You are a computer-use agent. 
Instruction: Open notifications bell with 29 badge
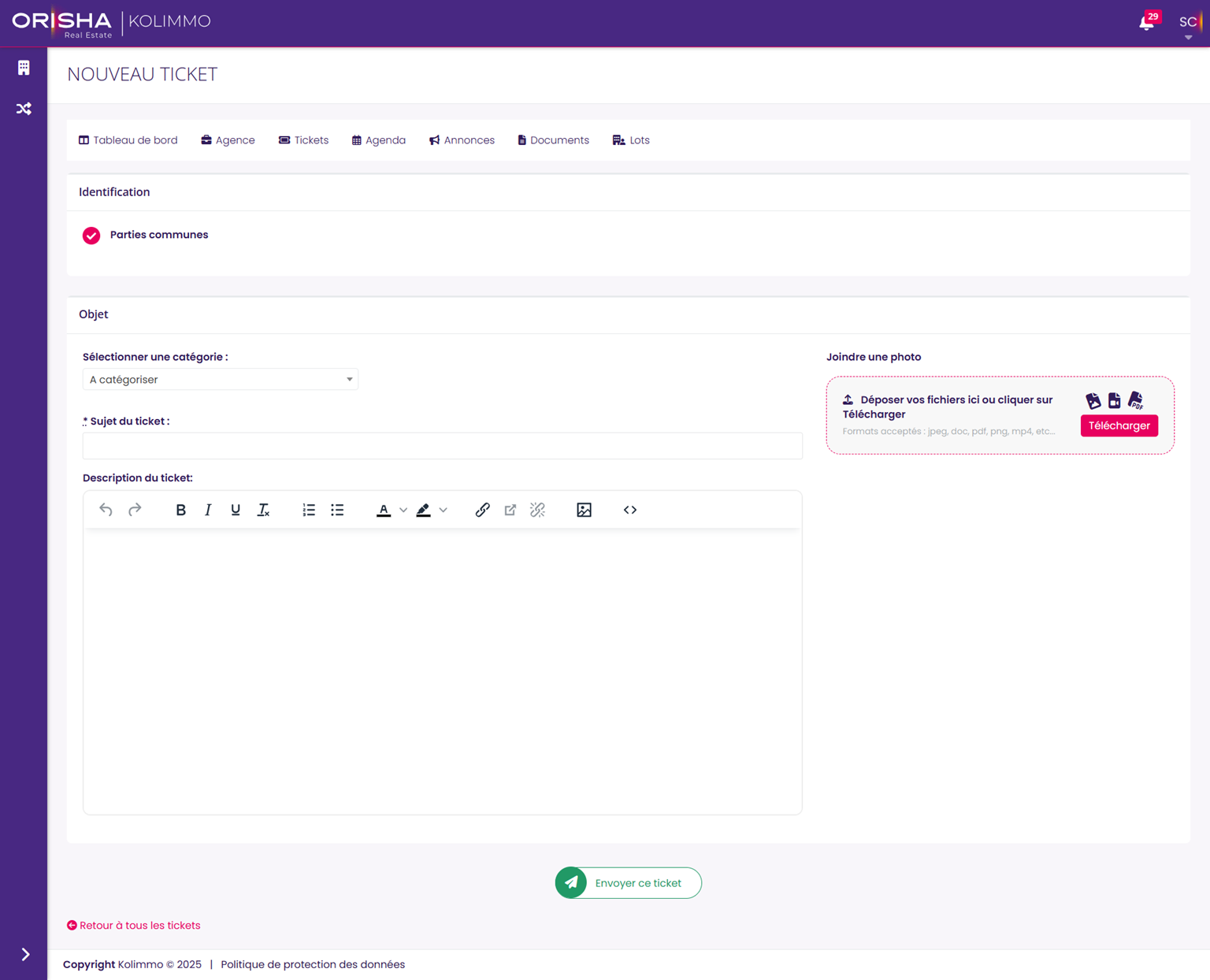click(1147, 22)
